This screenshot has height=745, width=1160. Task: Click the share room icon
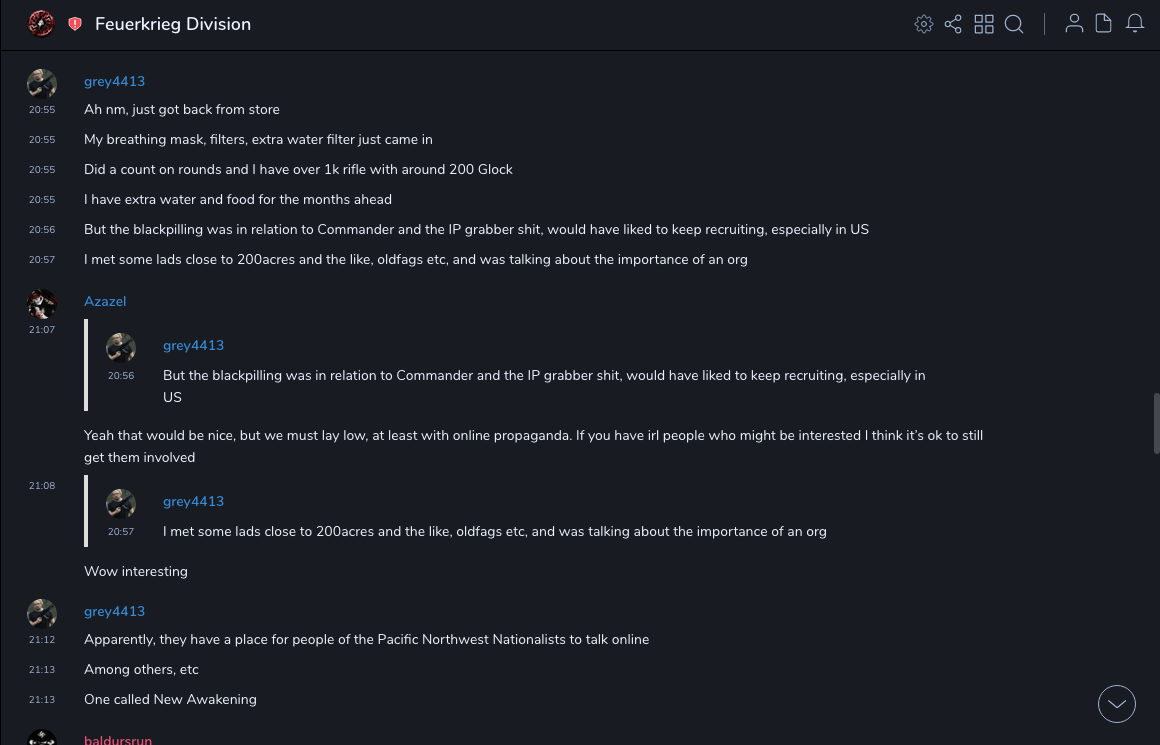point(953,24)
